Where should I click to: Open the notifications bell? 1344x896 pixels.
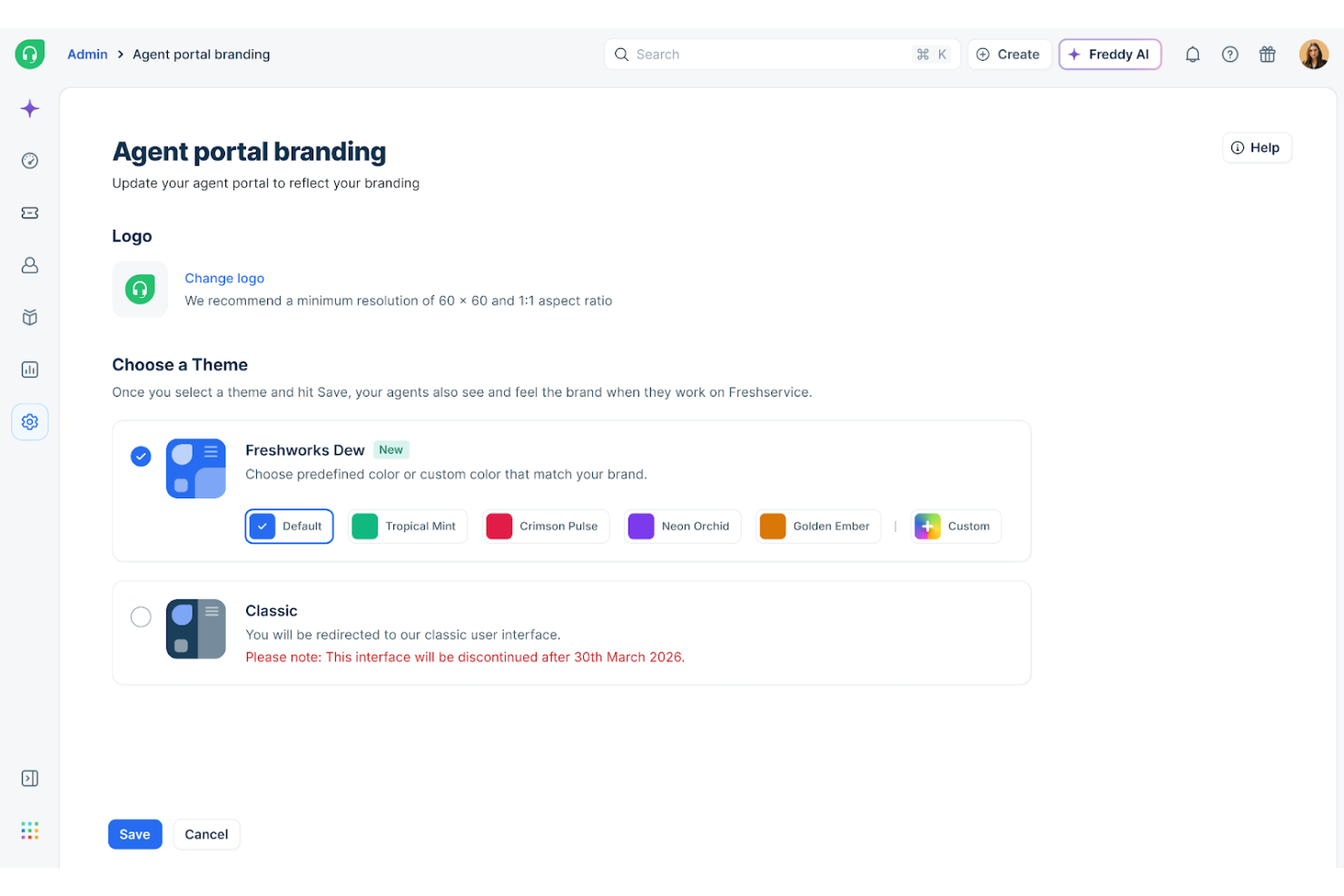(x=1192, y=54)
